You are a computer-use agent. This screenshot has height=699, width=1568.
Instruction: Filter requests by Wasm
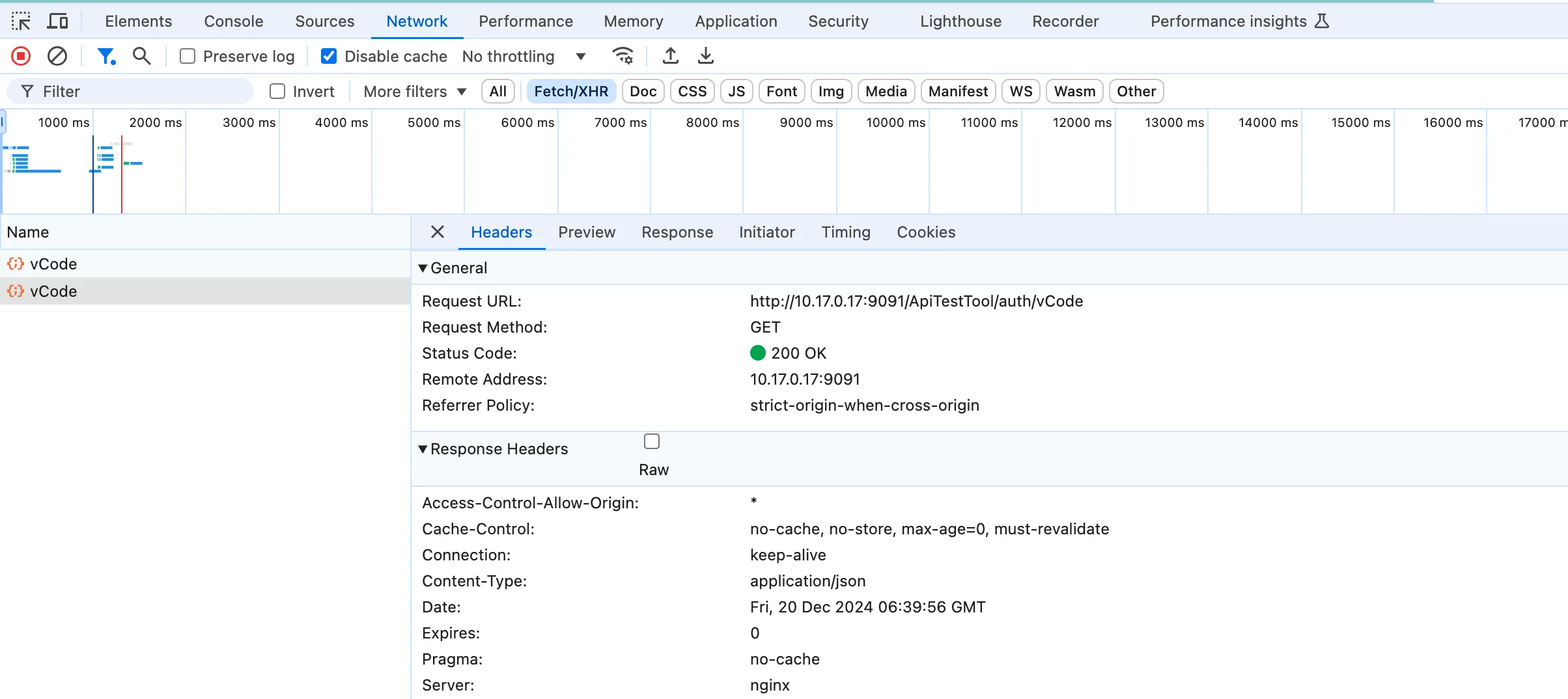click(1075, 91)
